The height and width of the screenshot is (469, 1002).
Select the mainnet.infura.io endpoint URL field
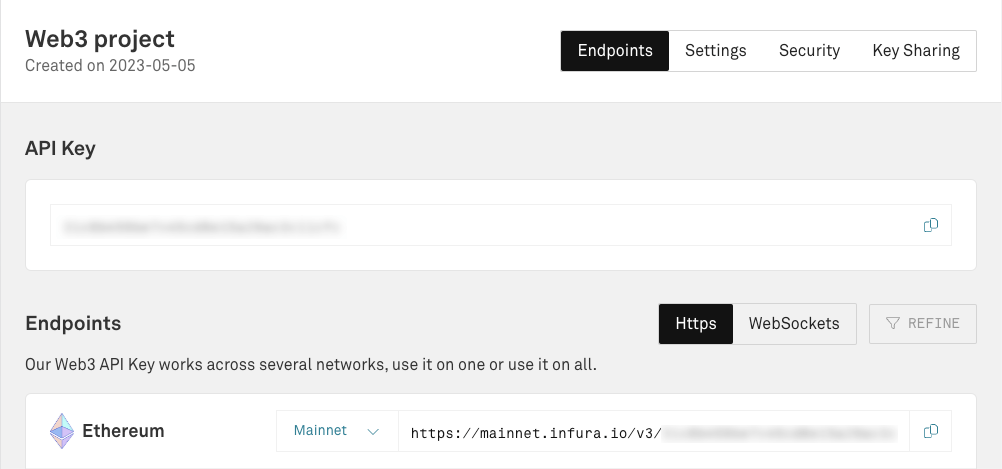pyautogui.click(x=652, y=432)
